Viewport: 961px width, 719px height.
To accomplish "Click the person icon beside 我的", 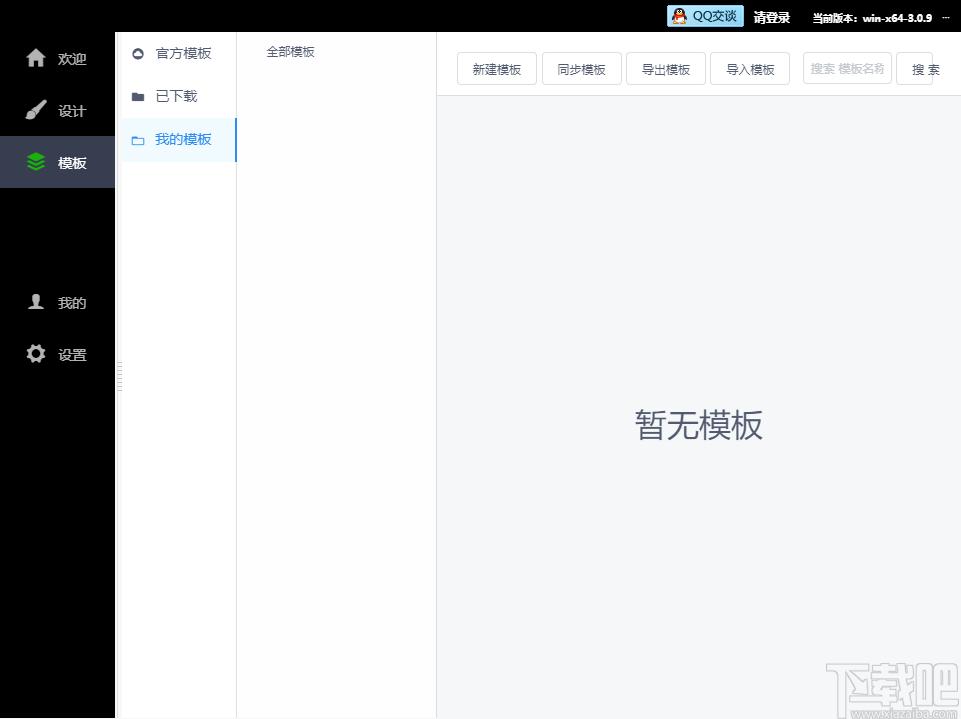I will pyautogui.click(x=36, y=302).
